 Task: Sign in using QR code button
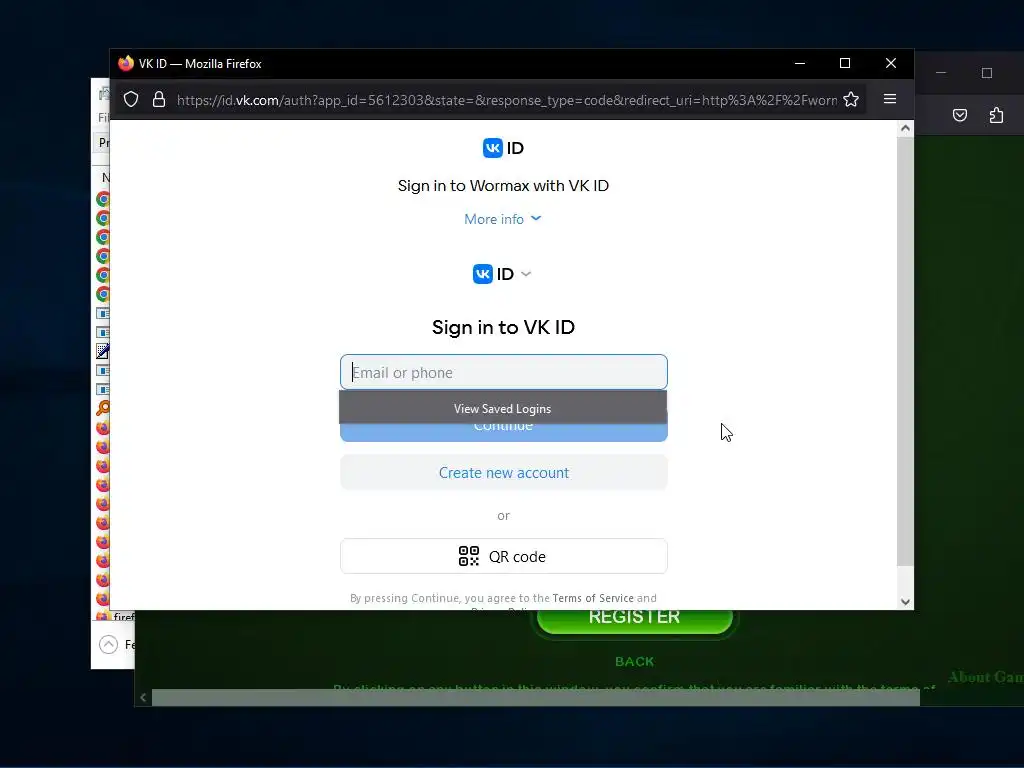pos(504,556)
